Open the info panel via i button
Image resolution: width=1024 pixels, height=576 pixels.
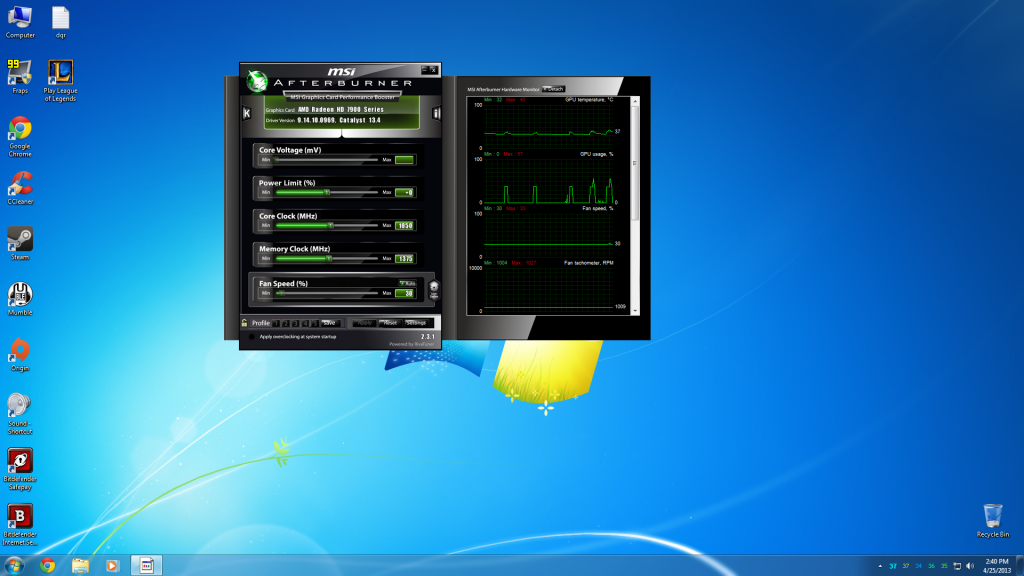tap(436, 113)
